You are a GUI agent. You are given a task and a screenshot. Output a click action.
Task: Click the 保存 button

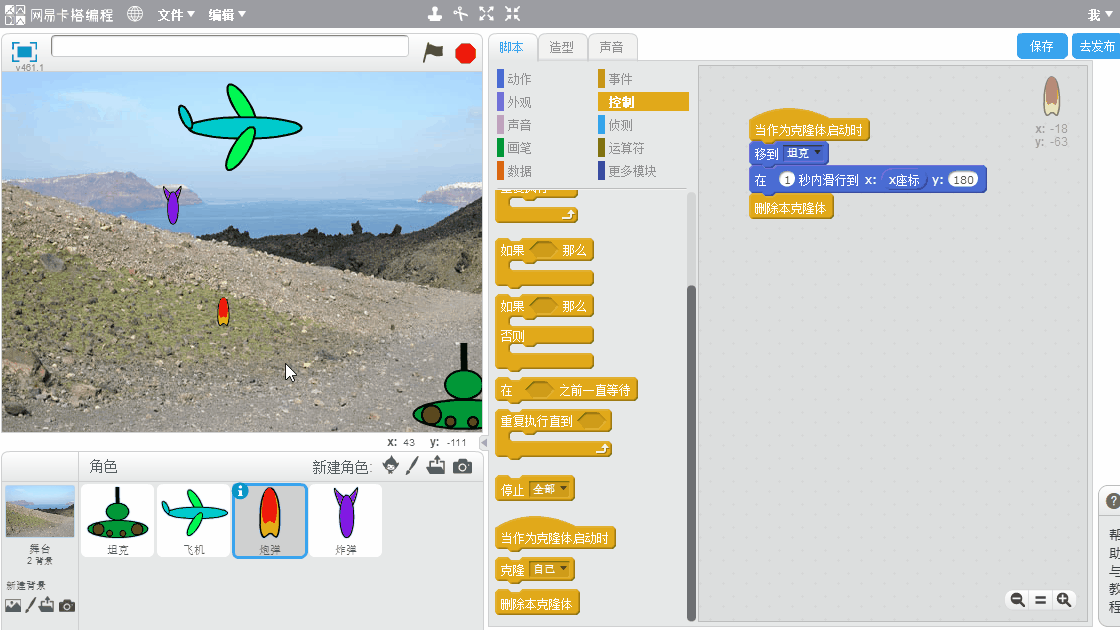pyautogui.click(x=1041, y=46)
